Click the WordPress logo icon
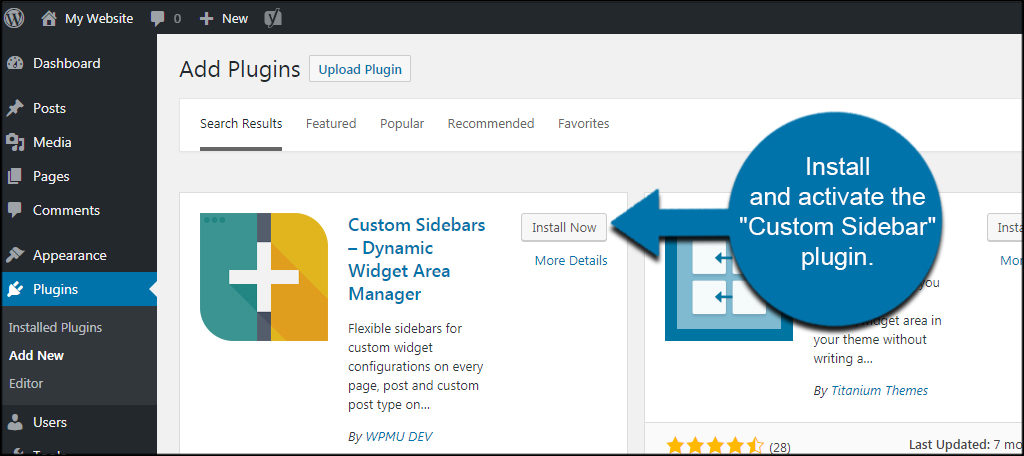This screenshot has width=1024, height=456. [14, 18]
